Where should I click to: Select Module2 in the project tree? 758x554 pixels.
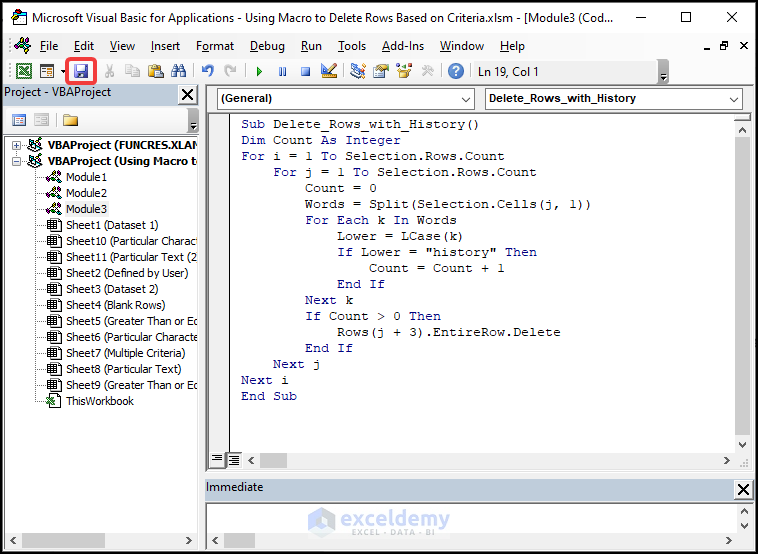coord(87,193)
